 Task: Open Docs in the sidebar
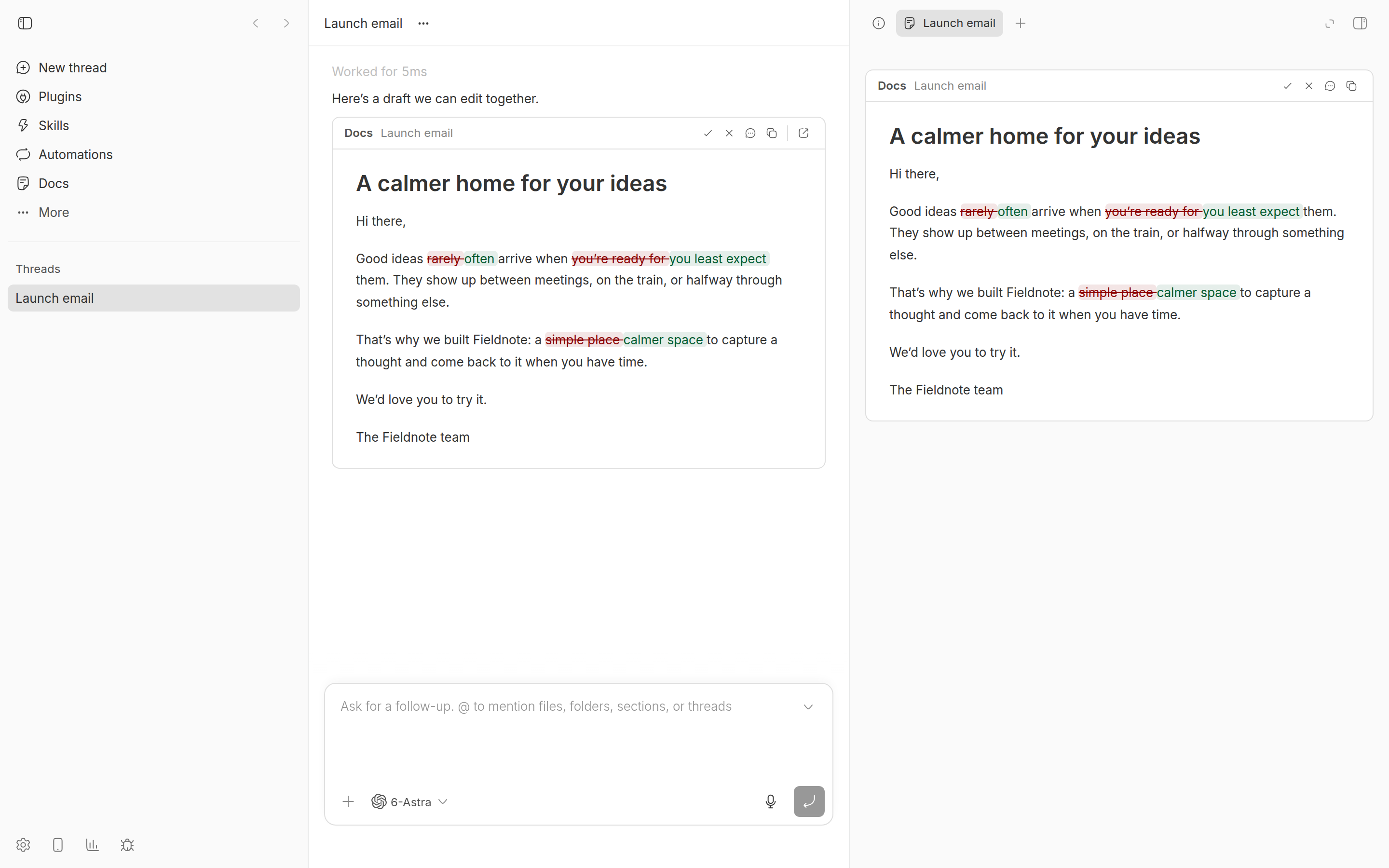pyautogui.click(x=154, y=184)
